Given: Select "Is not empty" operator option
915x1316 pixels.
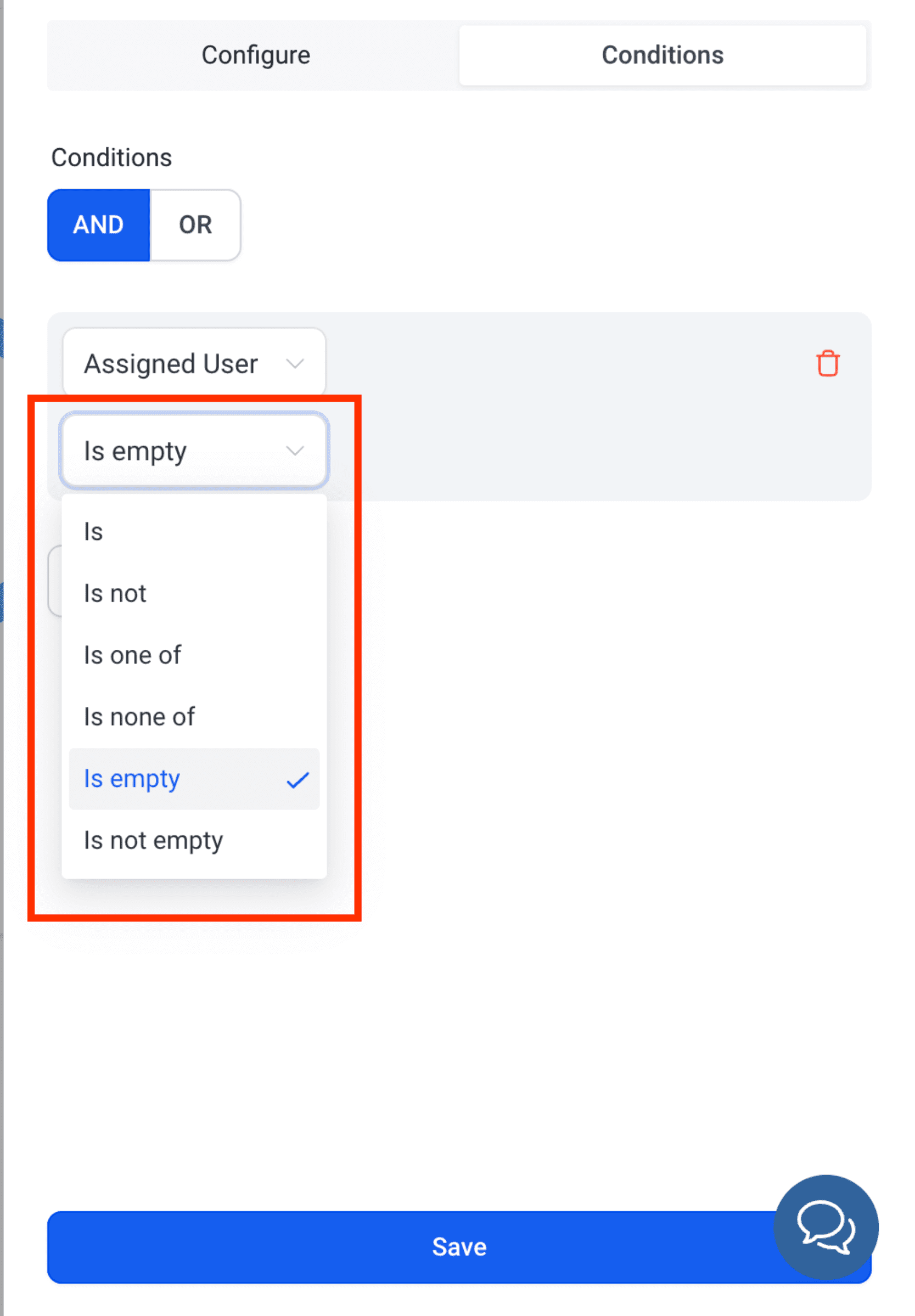Looking at the screenshot, I should (194, 841).
